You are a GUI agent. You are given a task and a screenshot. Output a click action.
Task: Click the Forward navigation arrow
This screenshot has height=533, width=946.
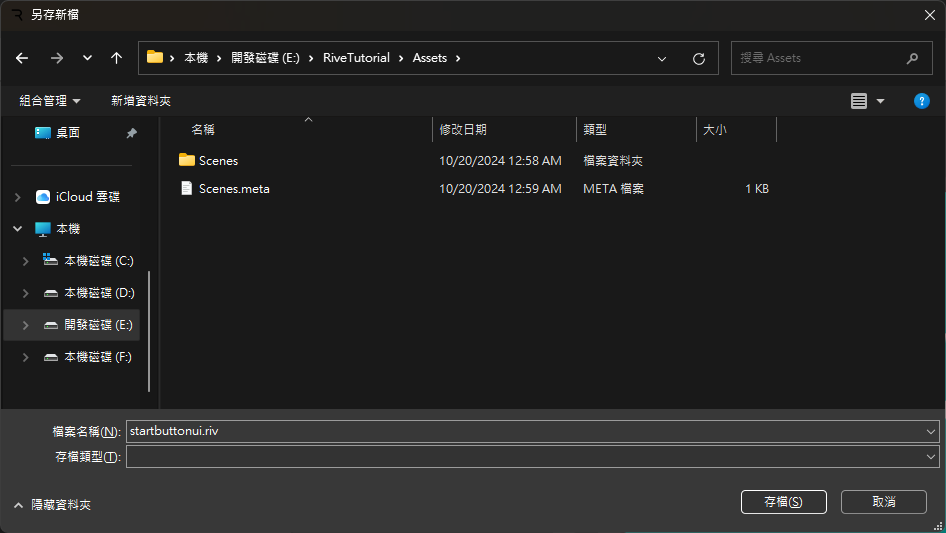point(56,58)
